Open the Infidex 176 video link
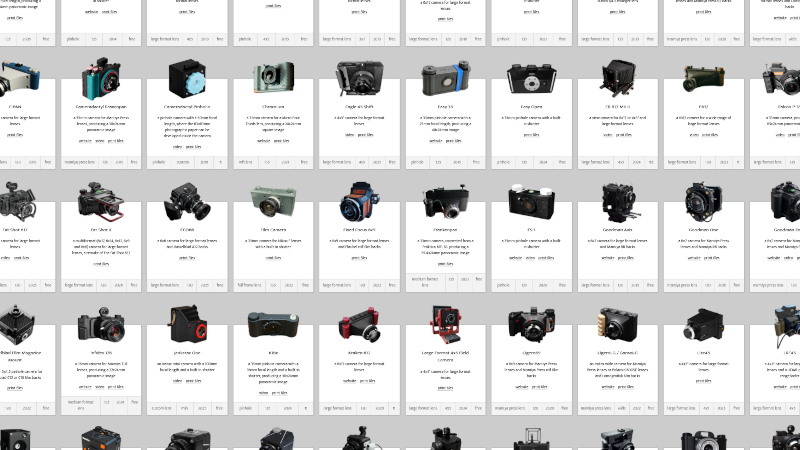Image resolution: width=800 pixels, height=450 pixels. 102,385
